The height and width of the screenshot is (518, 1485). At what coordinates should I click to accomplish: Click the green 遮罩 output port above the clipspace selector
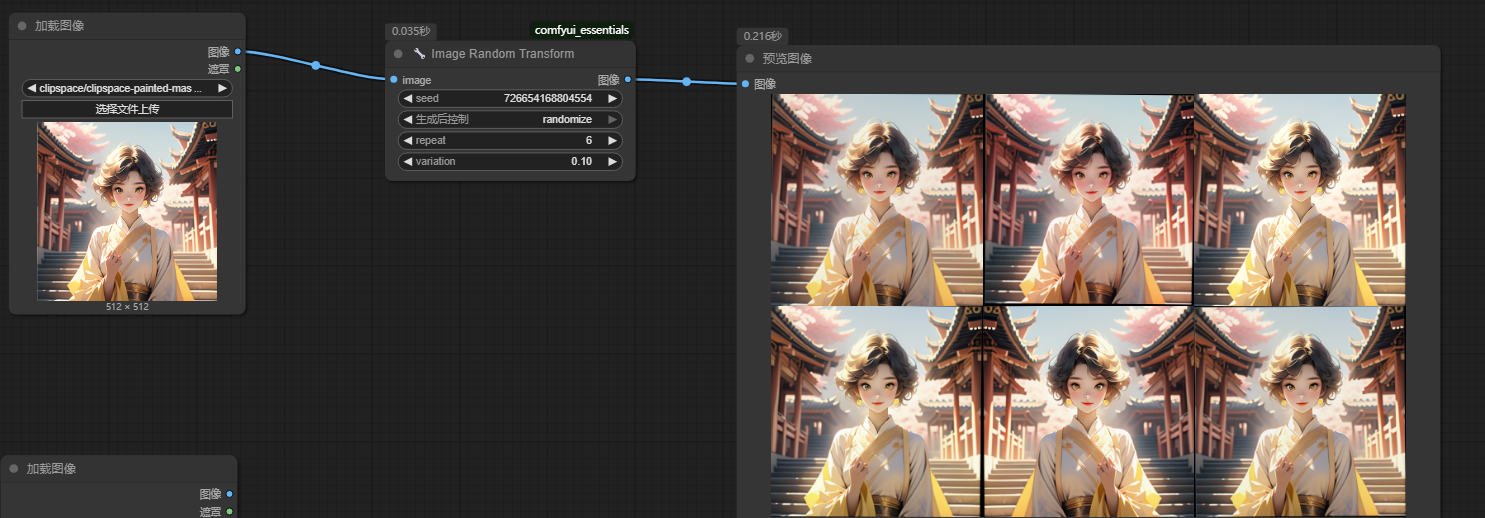click(237, 69)
